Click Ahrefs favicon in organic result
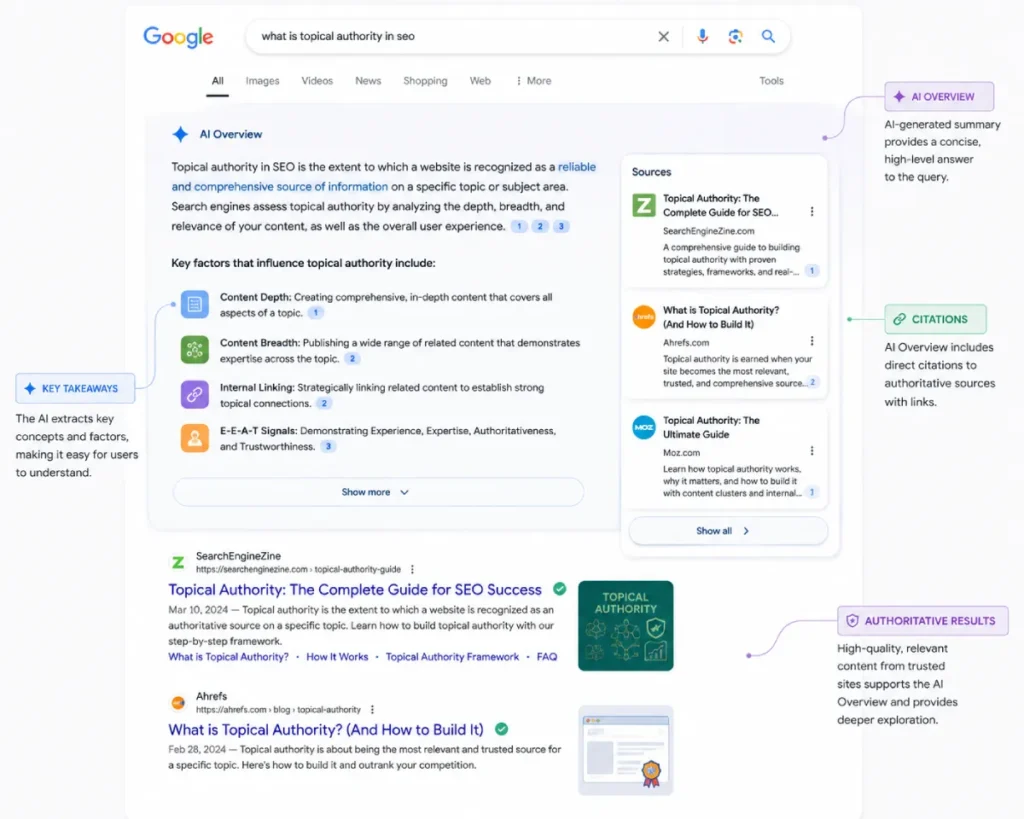Viewport: 1024px width, 819px height. pos(178,703)
